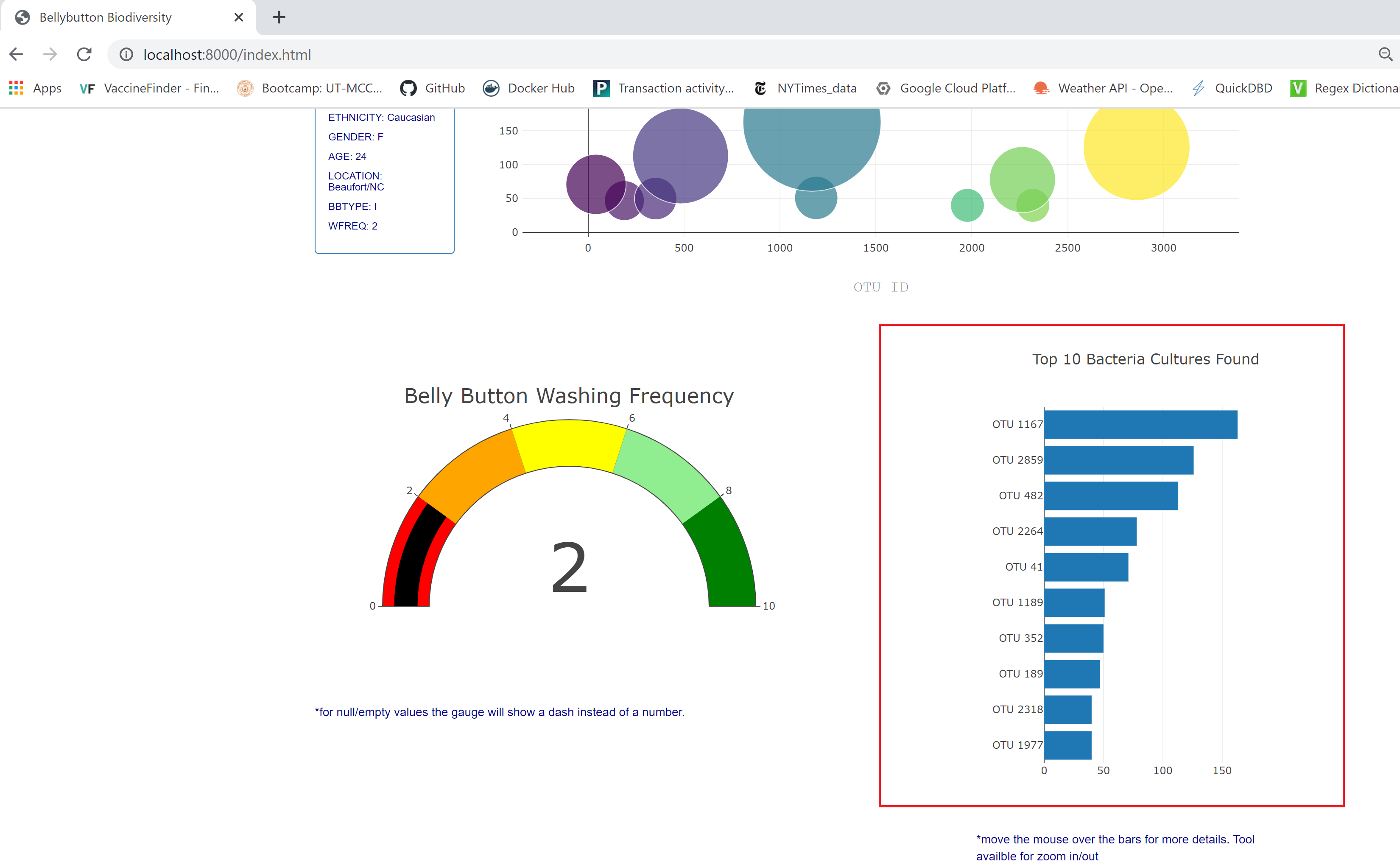Click the site info icon in address bar

tap(126, 55)
